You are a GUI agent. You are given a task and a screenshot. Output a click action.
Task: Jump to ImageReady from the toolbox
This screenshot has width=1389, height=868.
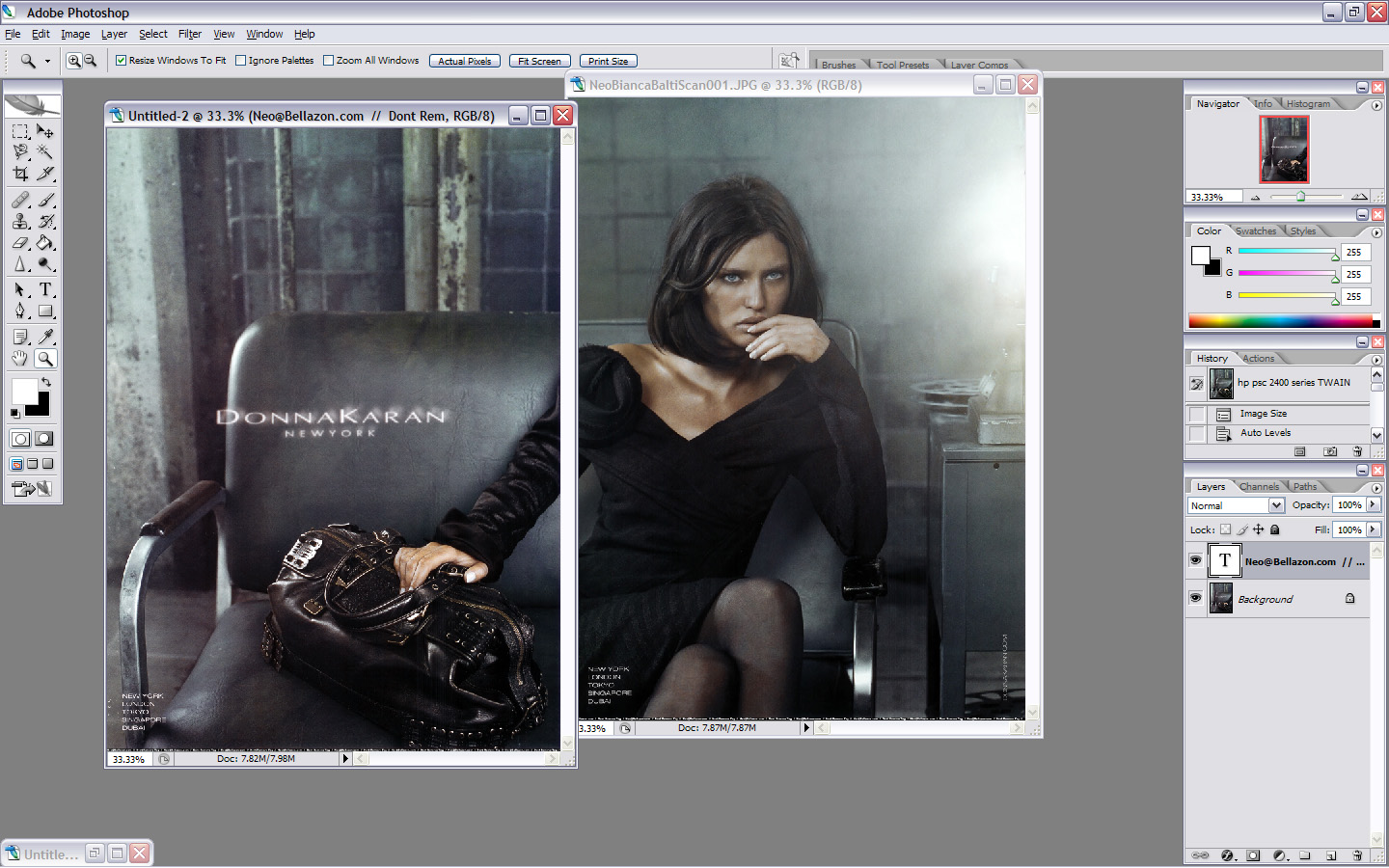point(32,489)
